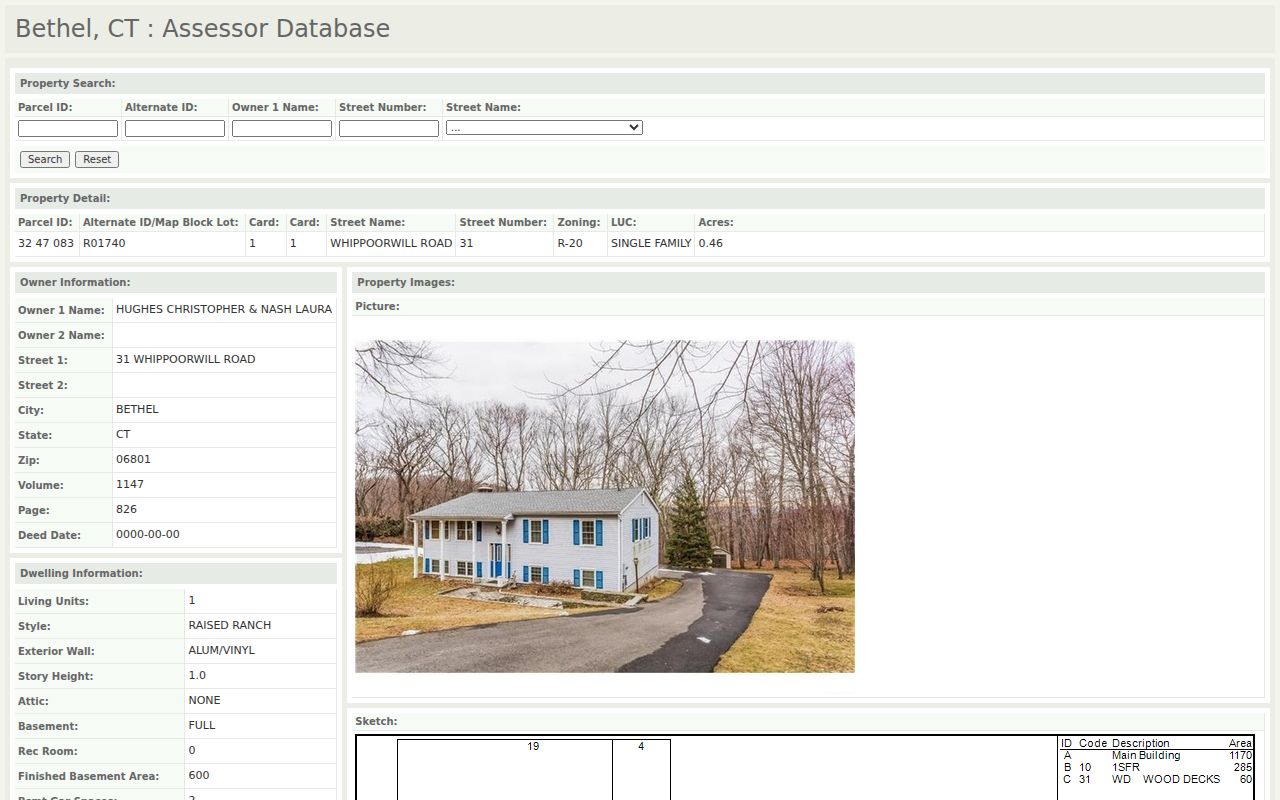Click the volume value 1147
The width and height of the screenshot is (1280, 800).
click(130, 485)
